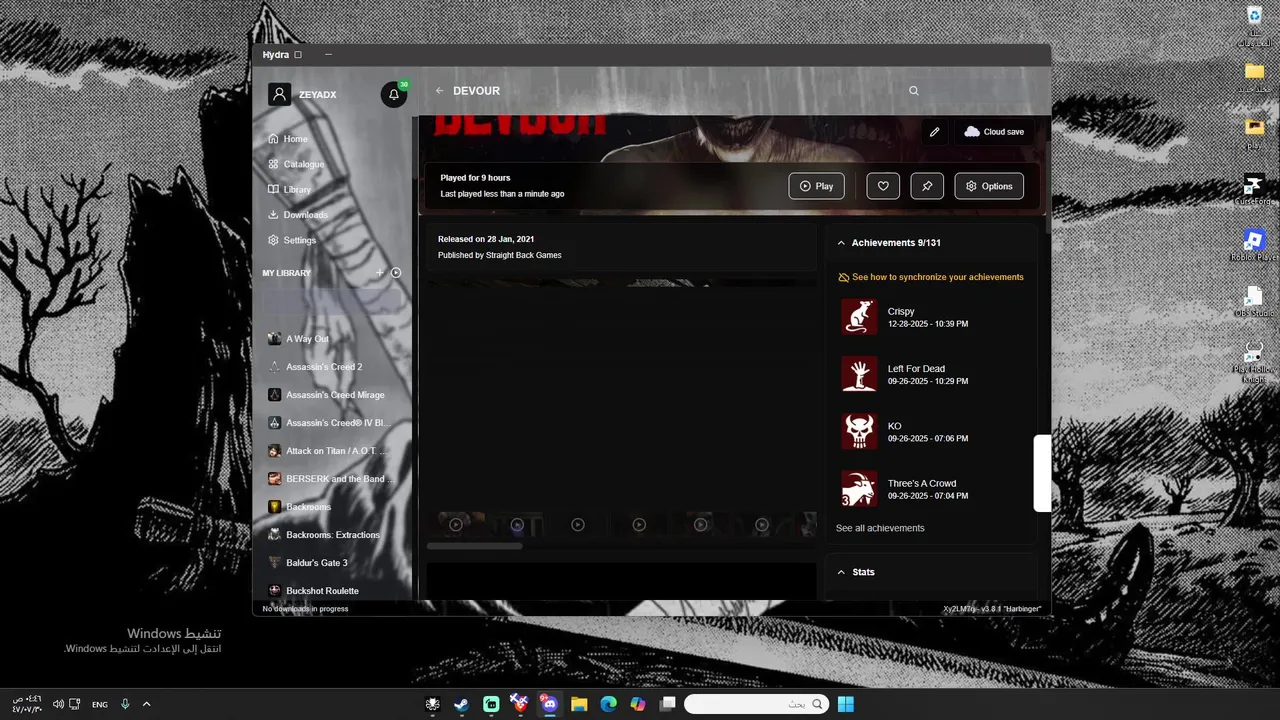Click 'No downloads in progress' status text
The image size is (1280, 720).
pos(305,609)
